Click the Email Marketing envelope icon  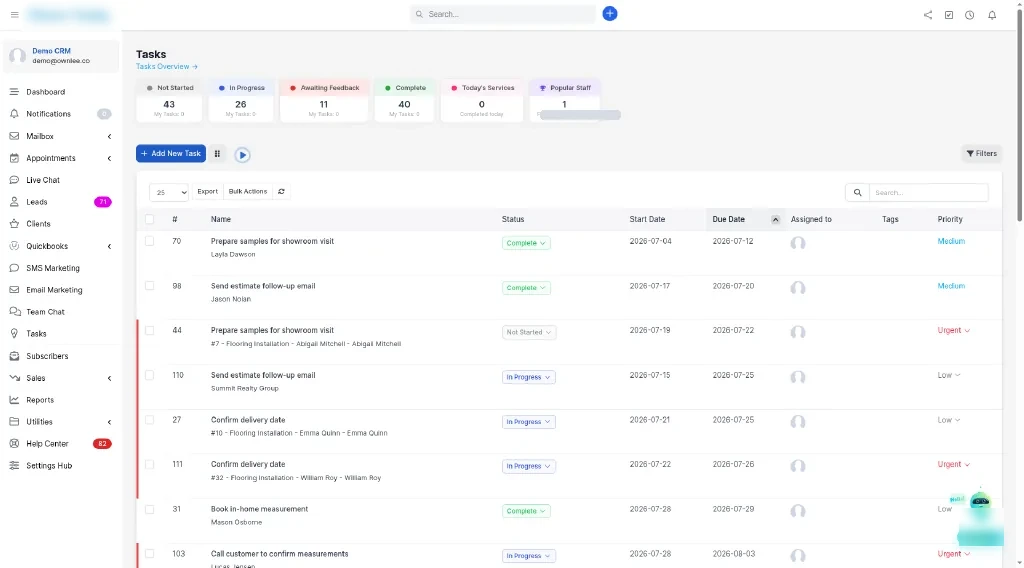pyautogui.click(x=14, y=290)
